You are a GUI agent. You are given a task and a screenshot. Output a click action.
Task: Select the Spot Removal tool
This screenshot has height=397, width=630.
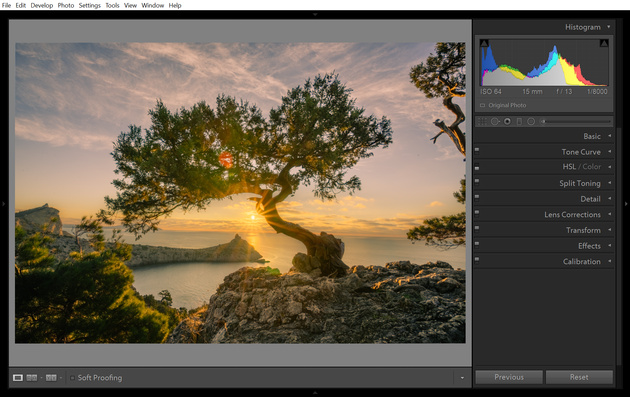coord(495,121)
